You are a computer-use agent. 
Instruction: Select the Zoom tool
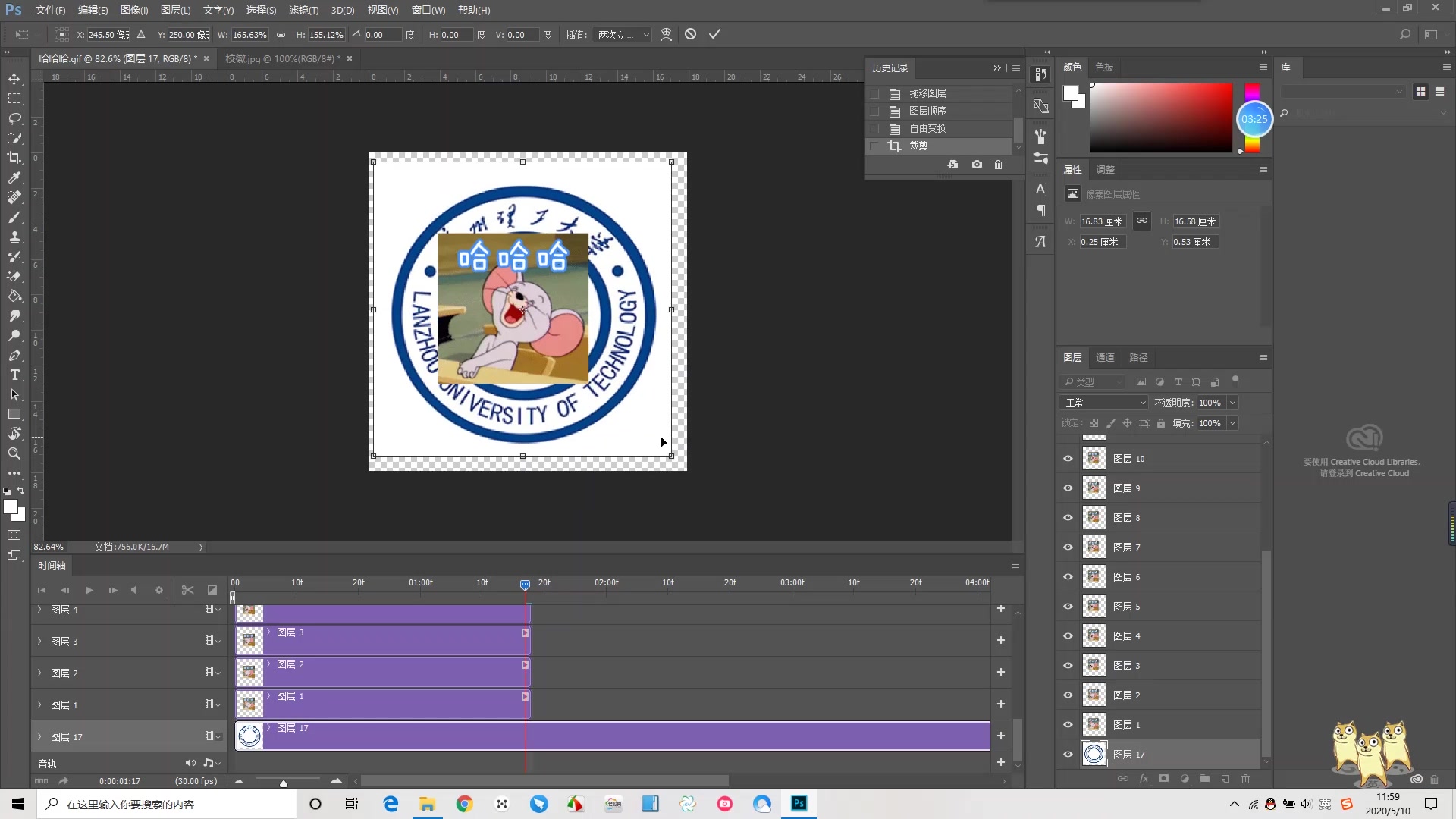point(14,453)
